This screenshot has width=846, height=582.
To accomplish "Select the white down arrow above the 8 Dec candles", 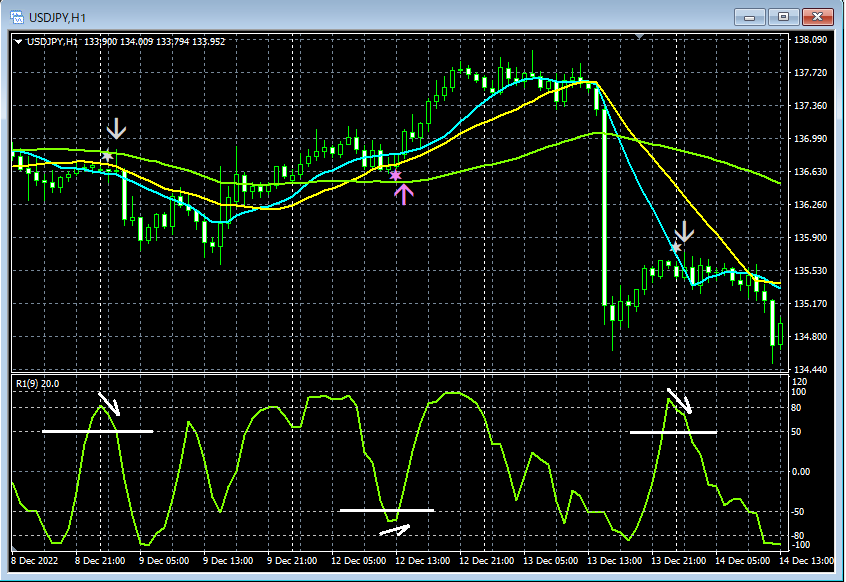I will pyautogui.click(x=117, y=128).
